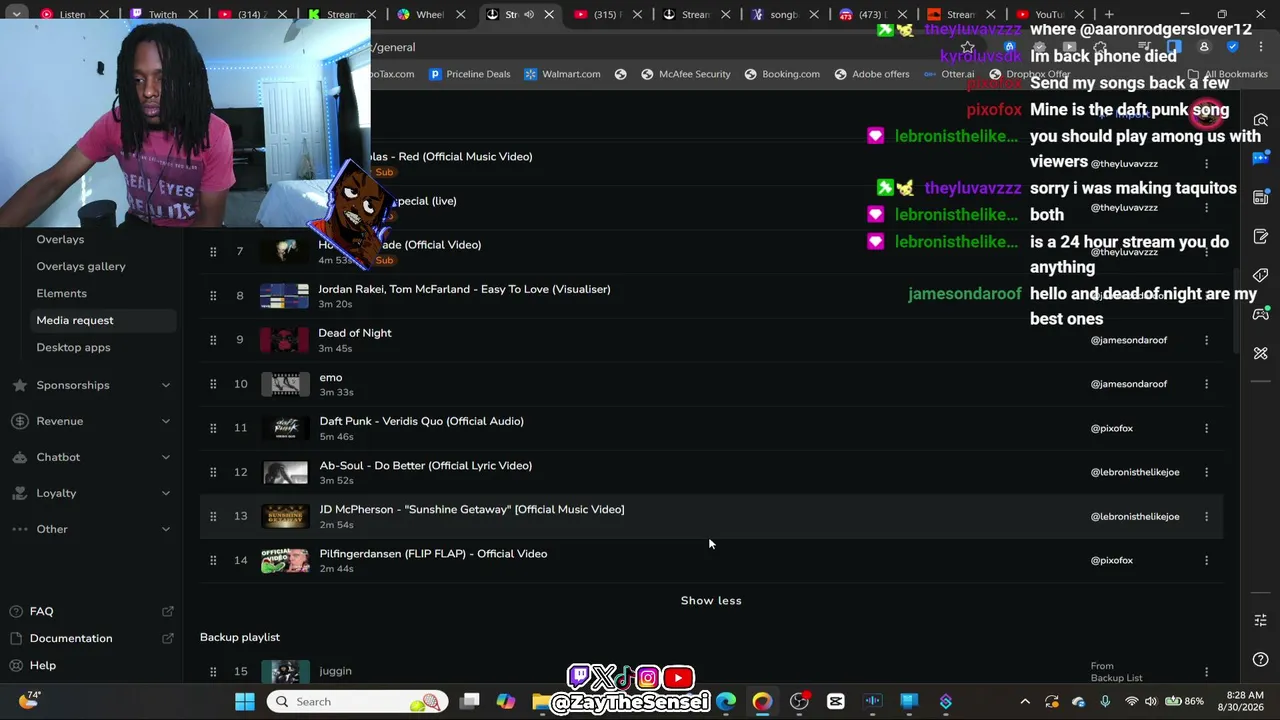Viewport: 1280px width, 720px height.
Task: Show hidden system tray icons
Action: point(1025,702)
